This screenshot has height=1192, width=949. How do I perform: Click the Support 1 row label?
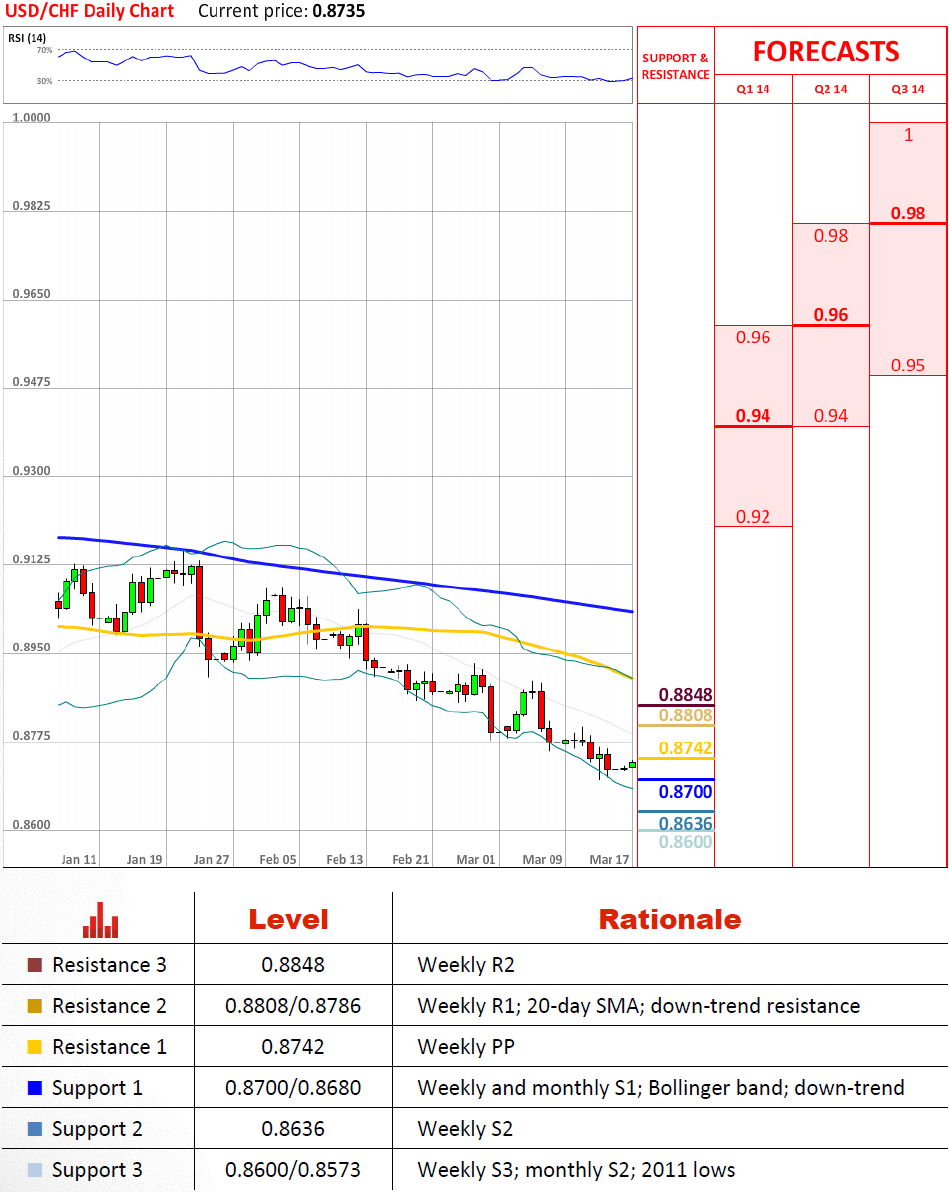(97, 1089)
